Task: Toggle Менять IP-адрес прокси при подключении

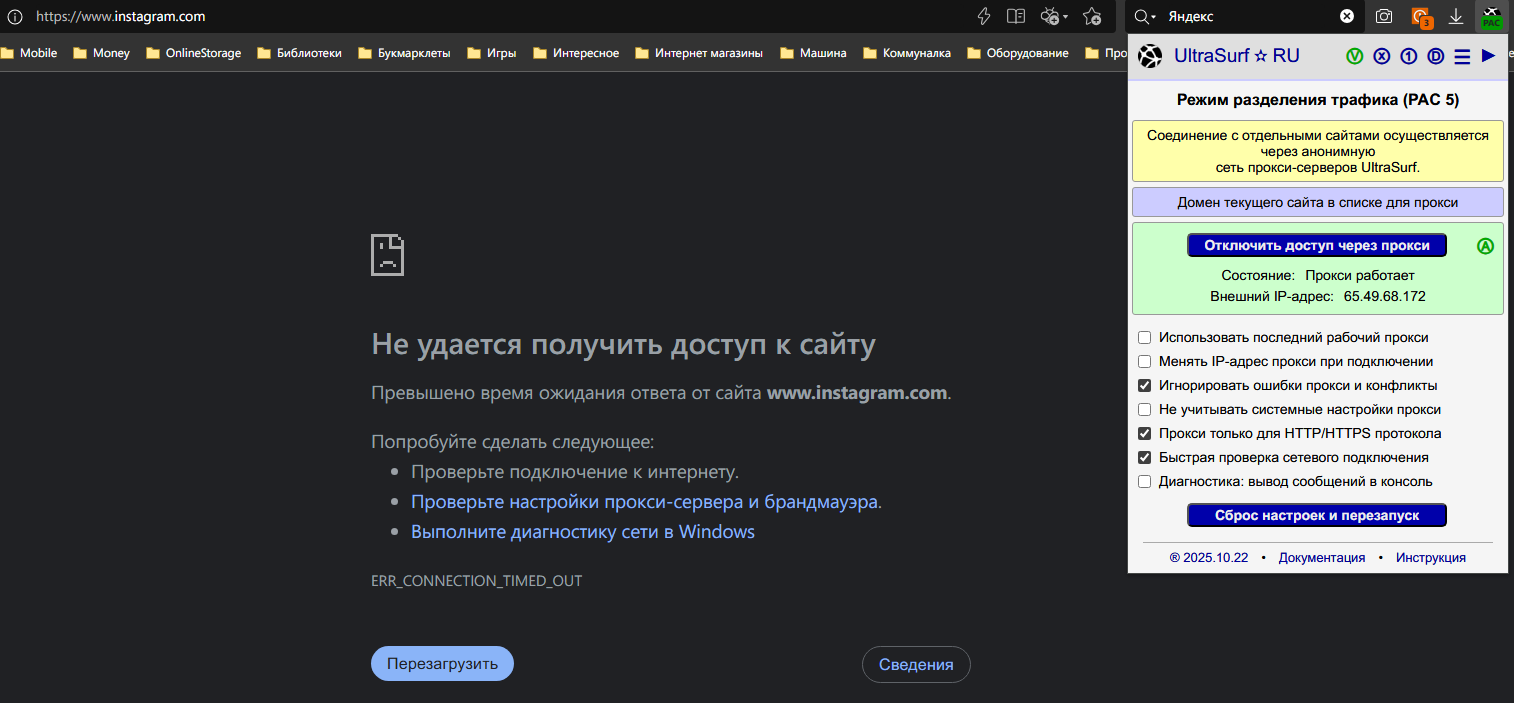Action: click(1145, 361)
